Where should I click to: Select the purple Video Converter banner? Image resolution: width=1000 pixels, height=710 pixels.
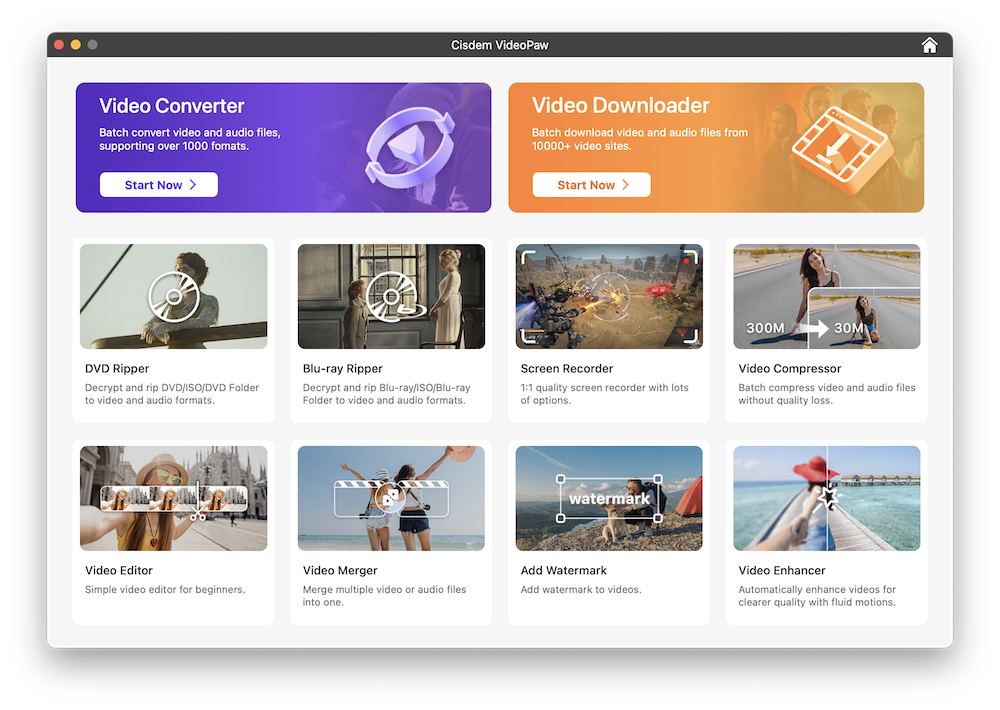pyautogui.click(x=284, y=147)
